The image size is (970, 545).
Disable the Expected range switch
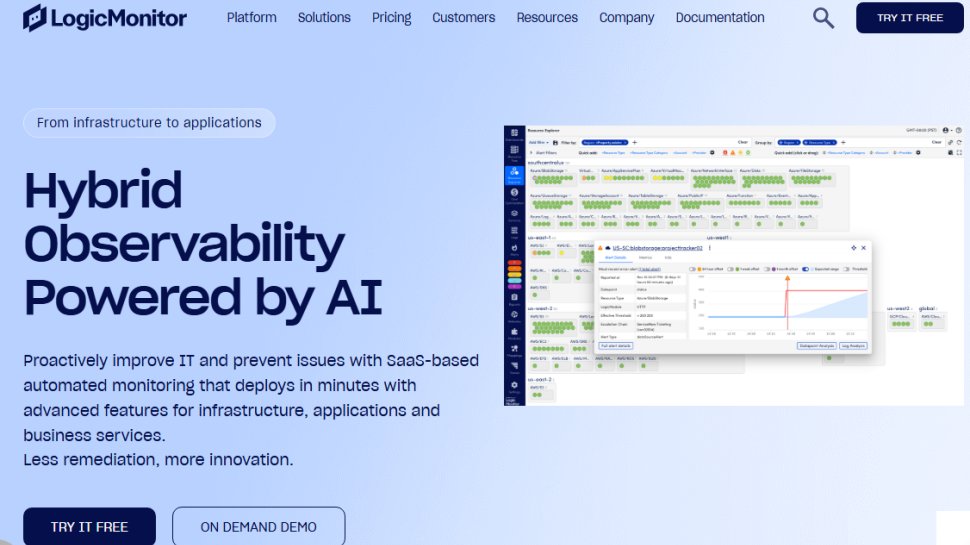coord(805,269)
